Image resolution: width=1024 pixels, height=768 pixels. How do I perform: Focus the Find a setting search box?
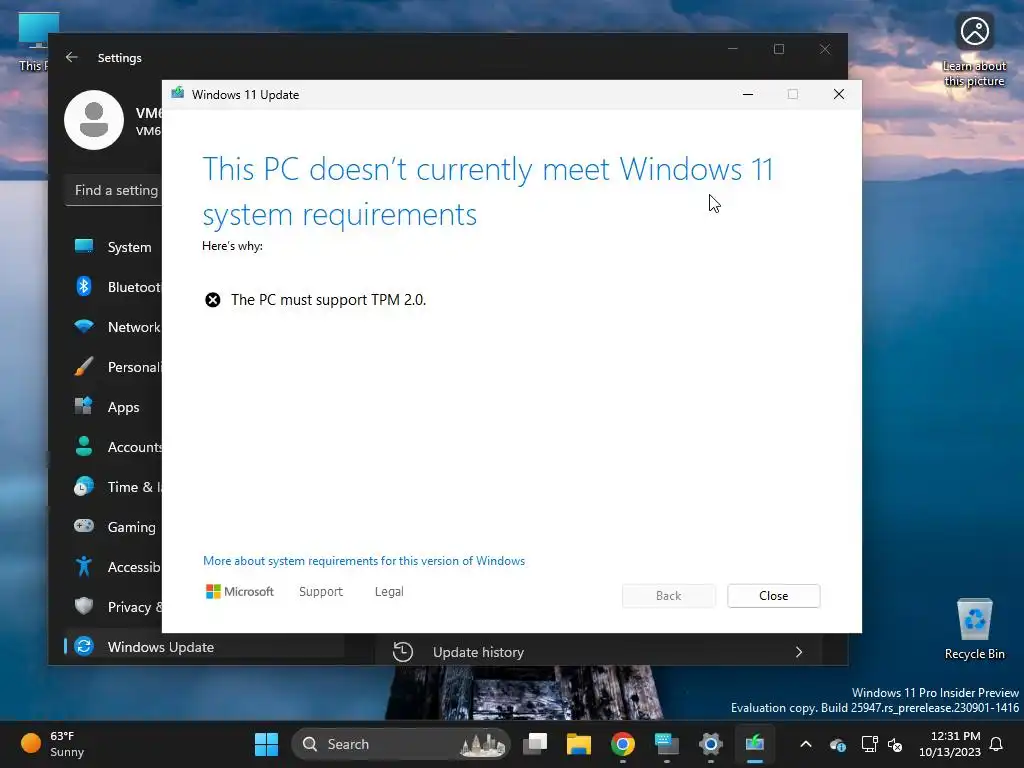click(x=115, y=190)
